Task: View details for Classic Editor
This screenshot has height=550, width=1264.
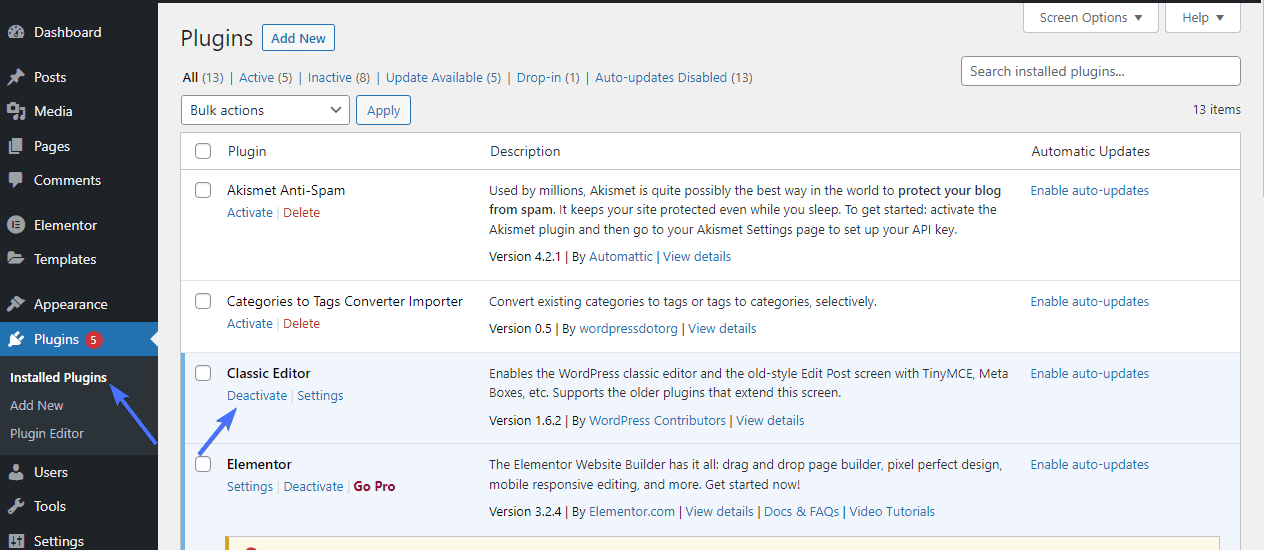Action: (x=770, y=420)
